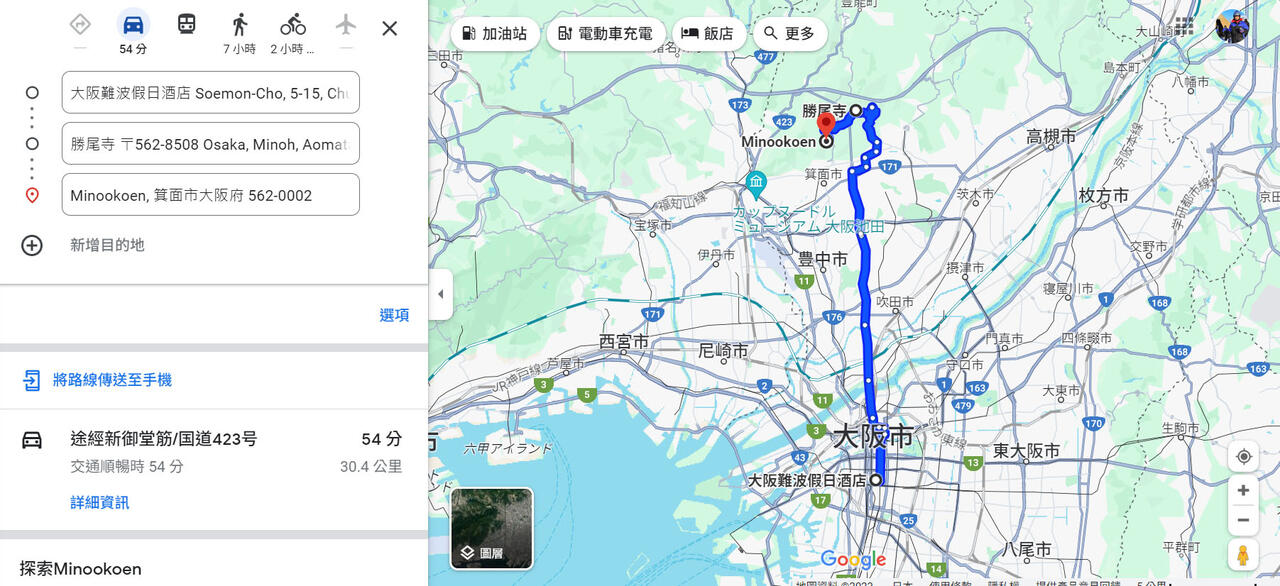Select the cycling travel mode
The image size is (1280, 586).
[292, 25]
